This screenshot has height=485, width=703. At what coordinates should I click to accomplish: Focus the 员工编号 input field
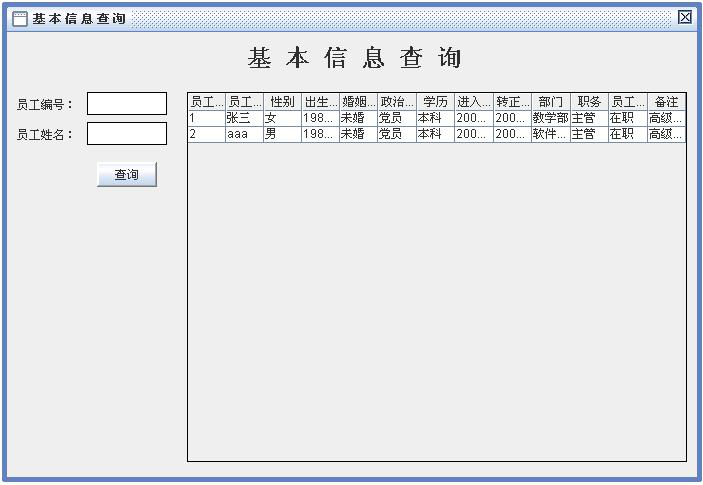tap(127, 104)
